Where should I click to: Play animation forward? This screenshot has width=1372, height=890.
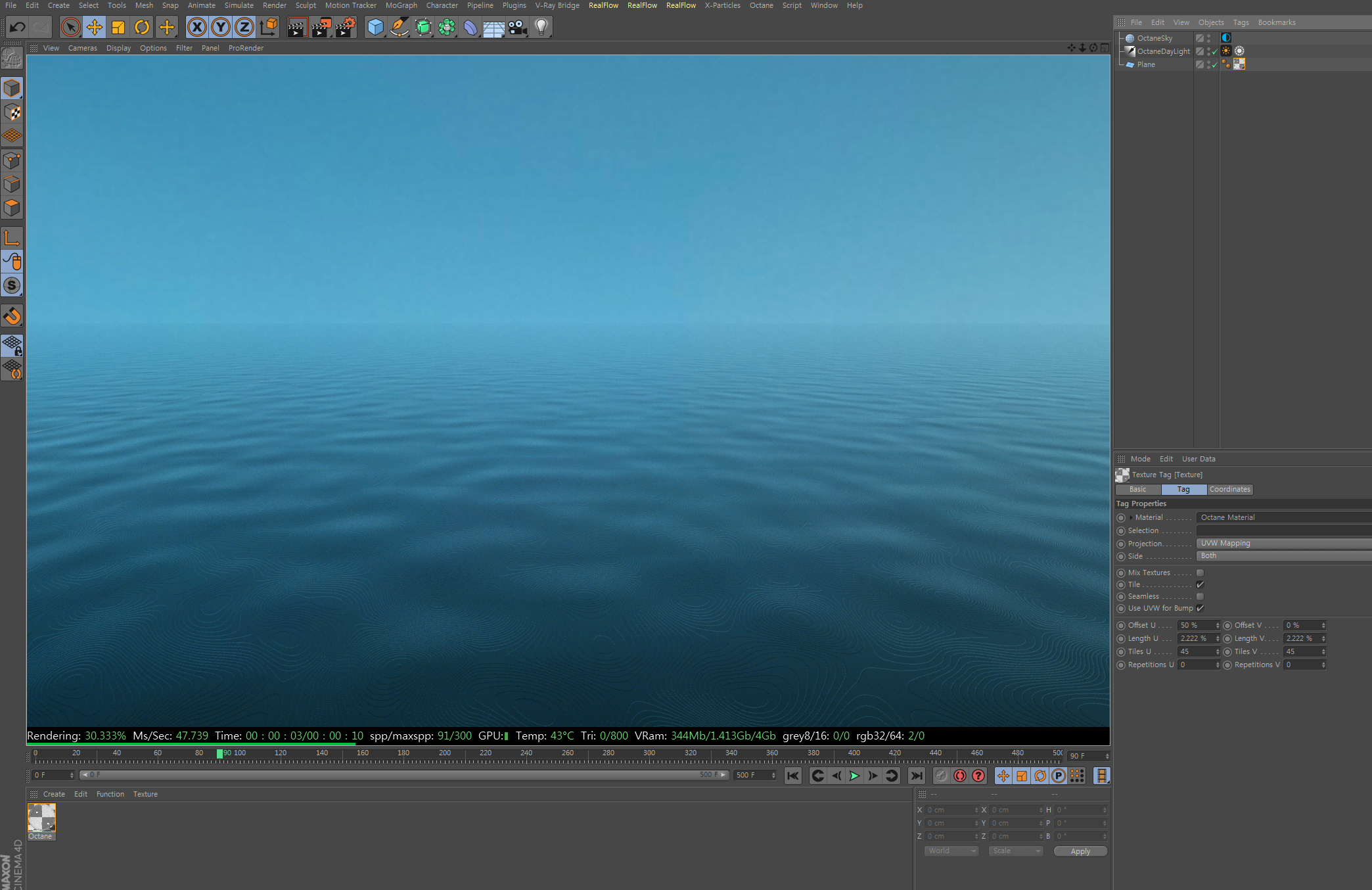[854, 776]
